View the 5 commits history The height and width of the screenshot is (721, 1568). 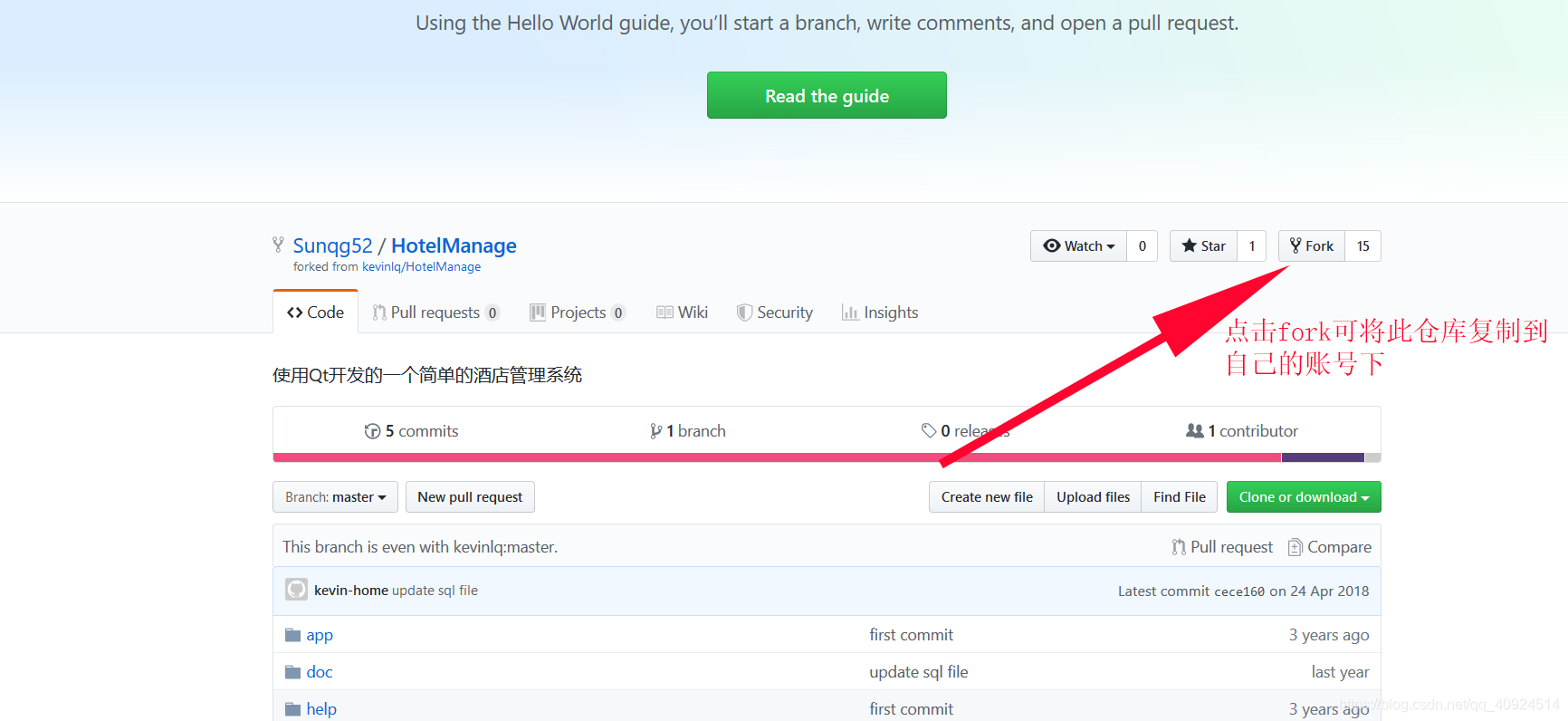[x=411, y=431]
